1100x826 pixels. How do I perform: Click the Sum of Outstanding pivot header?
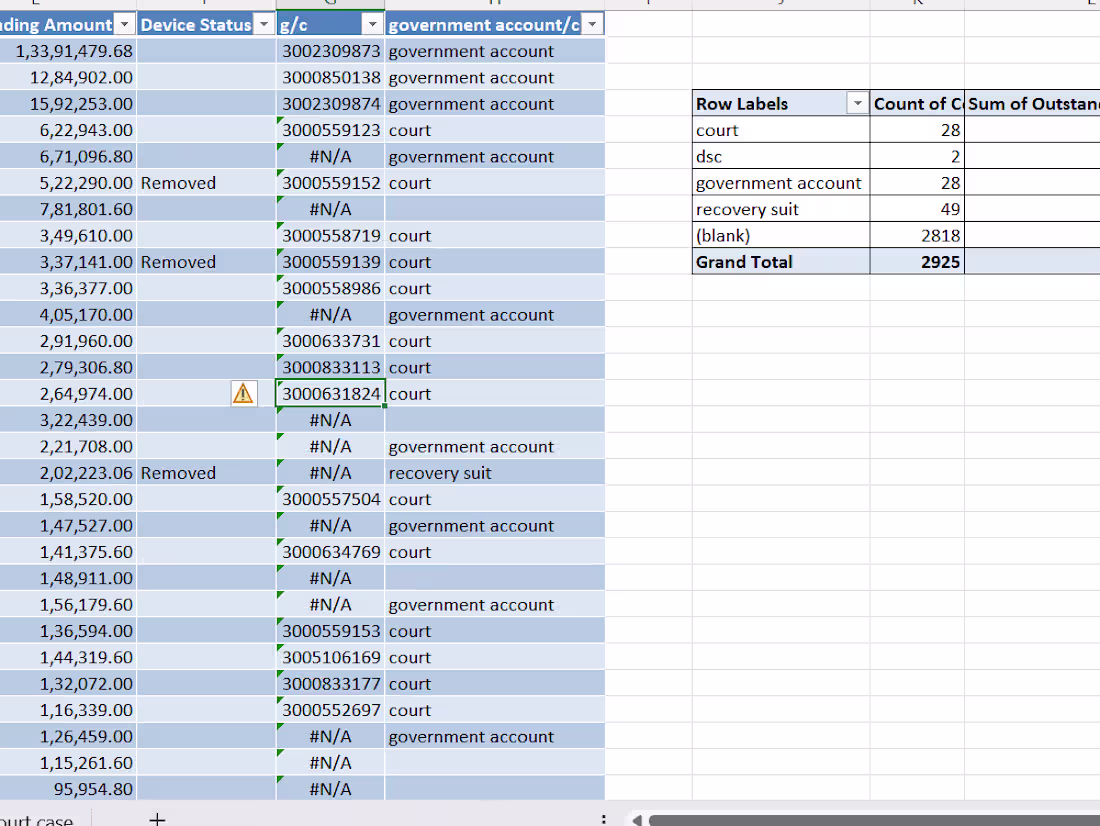point(1033,104)
